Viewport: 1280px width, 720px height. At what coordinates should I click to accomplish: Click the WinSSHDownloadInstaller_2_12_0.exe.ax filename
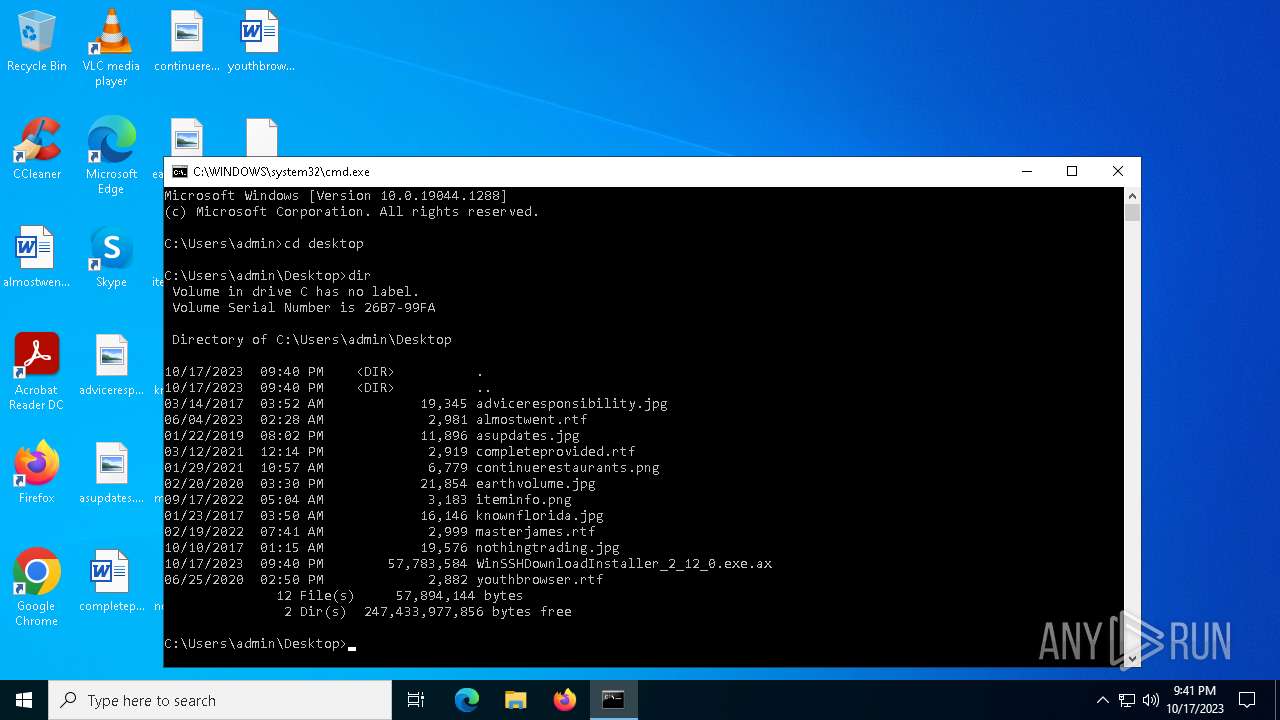click(624, 564)
